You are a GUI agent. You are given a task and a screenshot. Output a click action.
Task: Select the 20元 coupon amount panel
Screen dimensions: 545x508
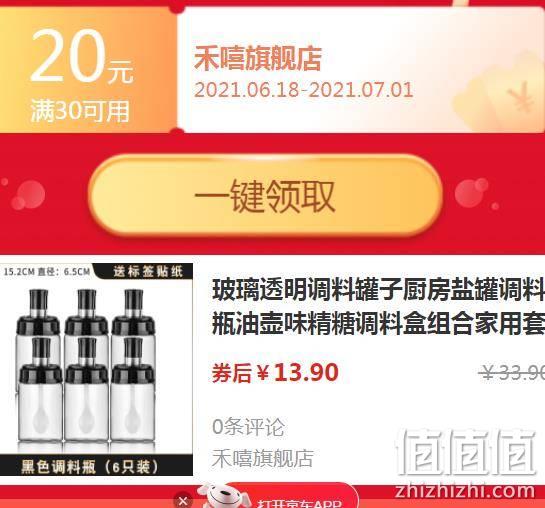point(88,69)
